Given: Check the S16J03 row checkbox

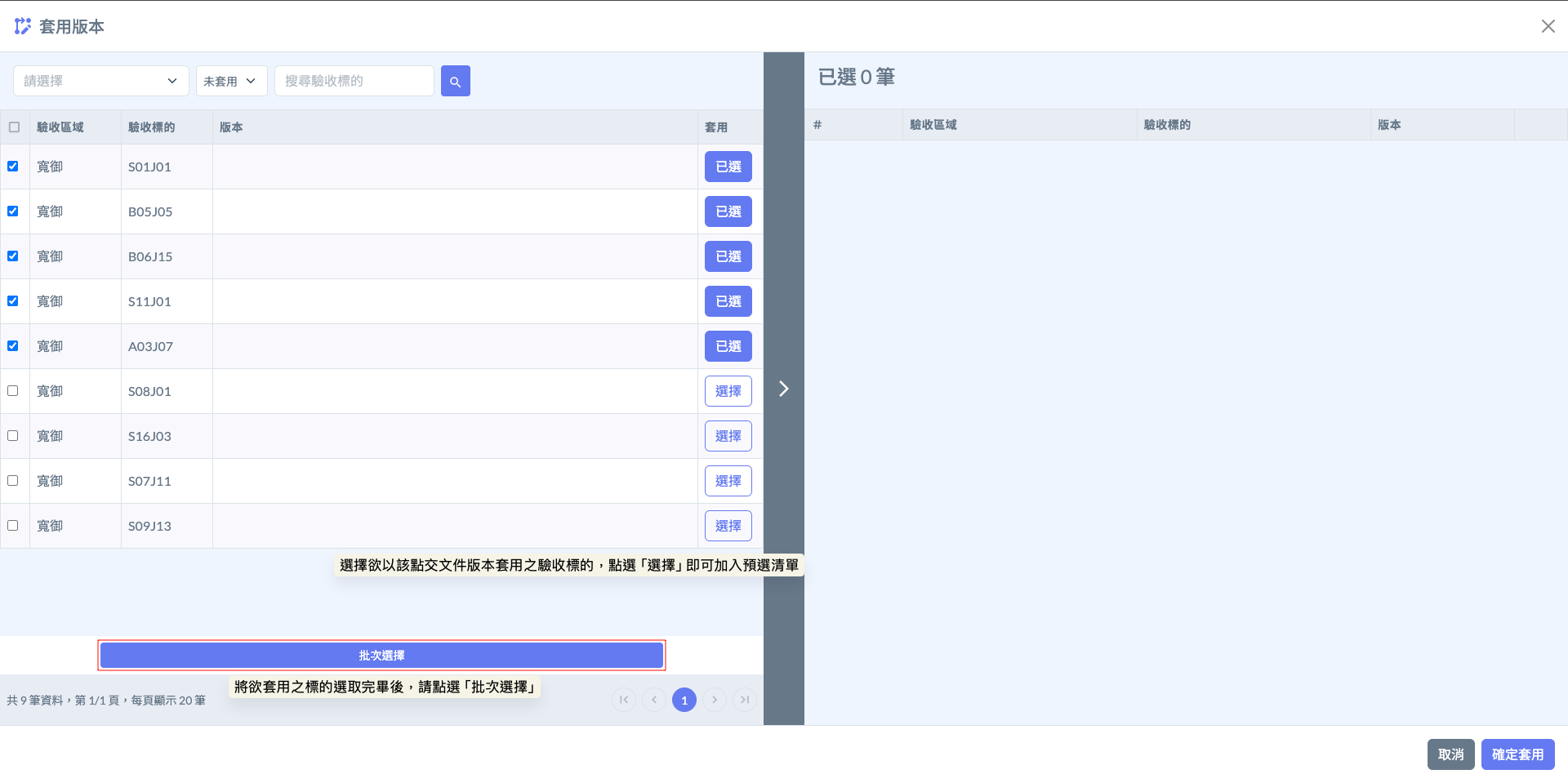Looking at the screenshot, I should pyautogui.click(x=13, y=435).
